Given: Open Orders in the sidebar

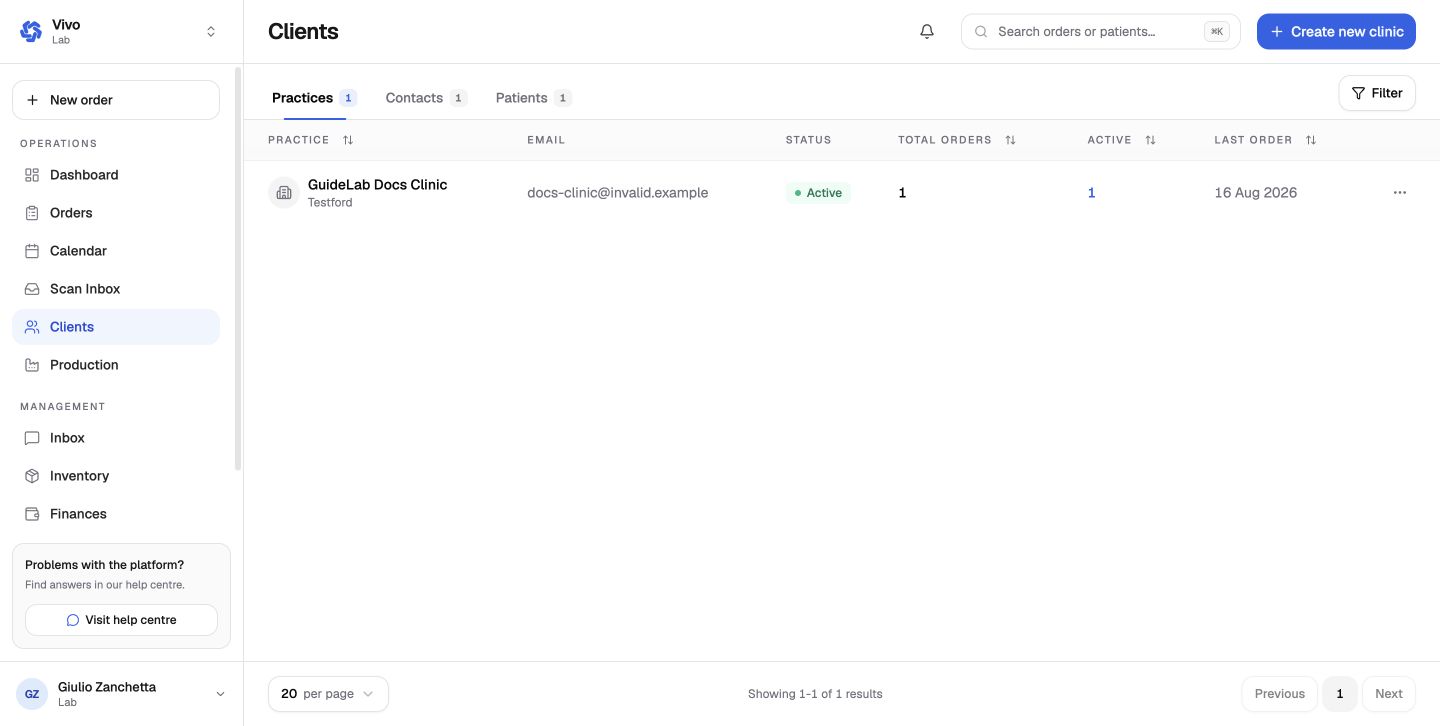Looking at the screenshot, I should pyautogui.click(x=116, y=213).
